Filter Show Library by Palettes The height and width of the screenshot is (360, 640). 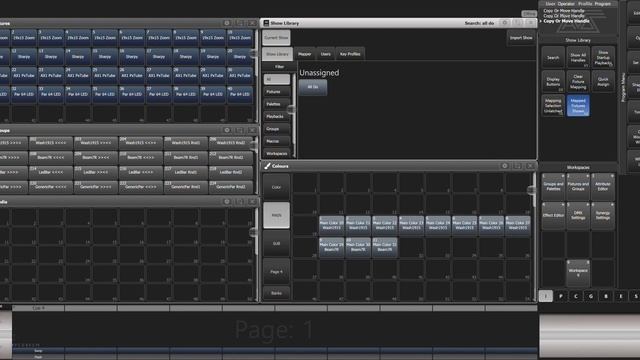[277, 104]
